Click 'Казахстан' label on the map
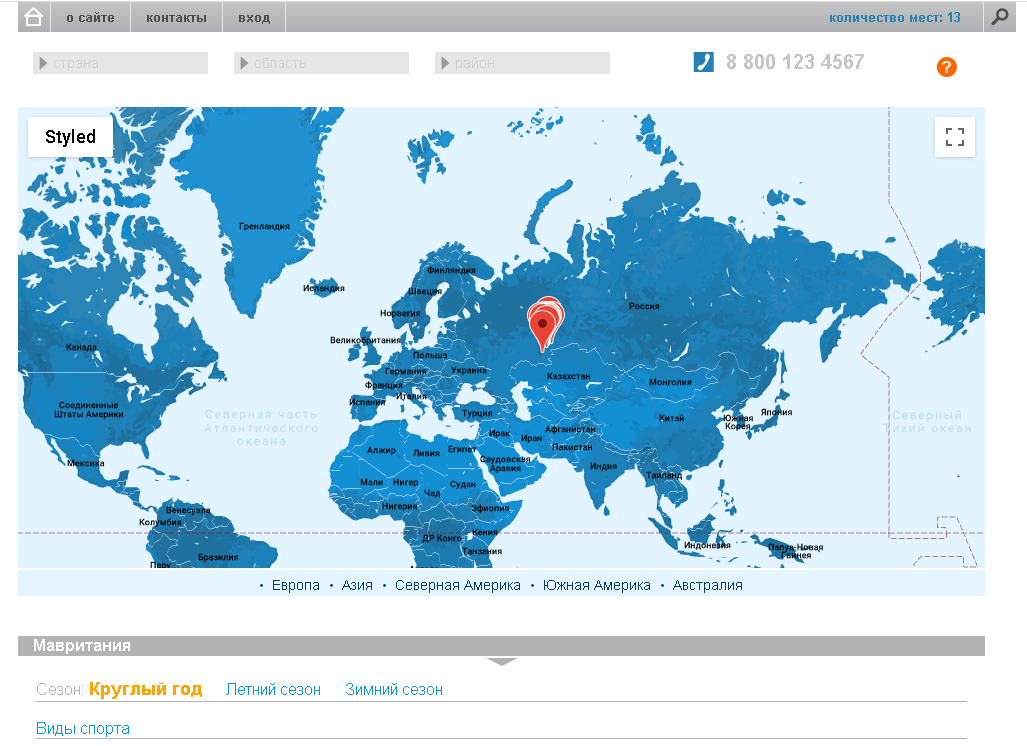1027x746 pixels. (569, 376)
